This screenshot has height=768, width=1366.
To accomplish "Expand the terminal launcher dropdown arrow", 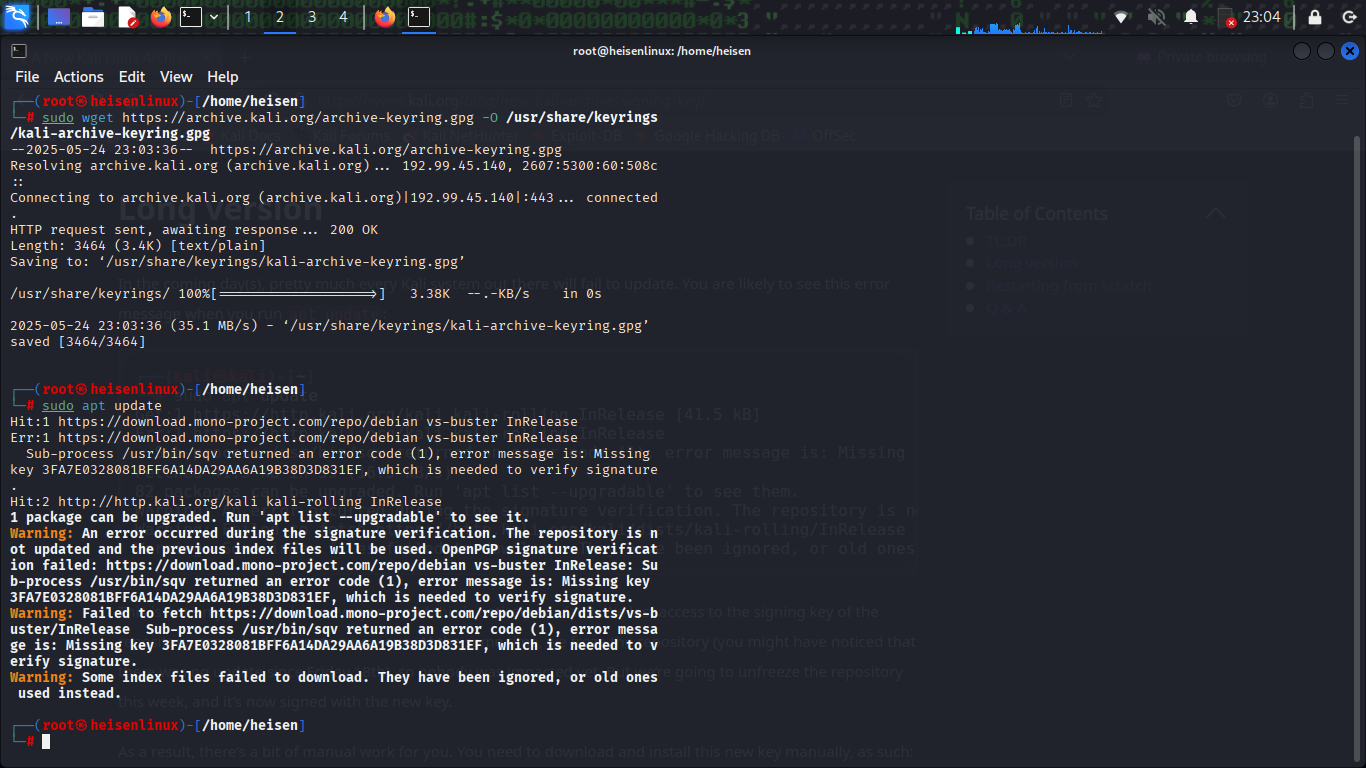I will (214, 17).
